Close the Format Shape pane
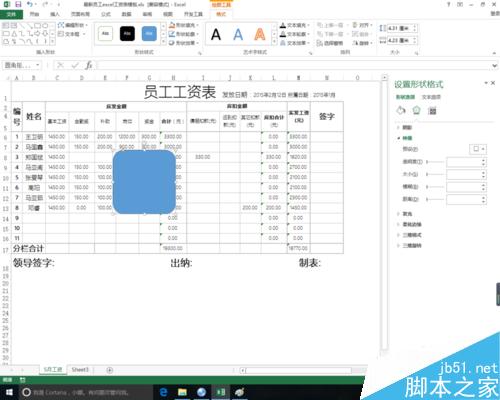This screenshot has height=400, width=500. point(493,83)
